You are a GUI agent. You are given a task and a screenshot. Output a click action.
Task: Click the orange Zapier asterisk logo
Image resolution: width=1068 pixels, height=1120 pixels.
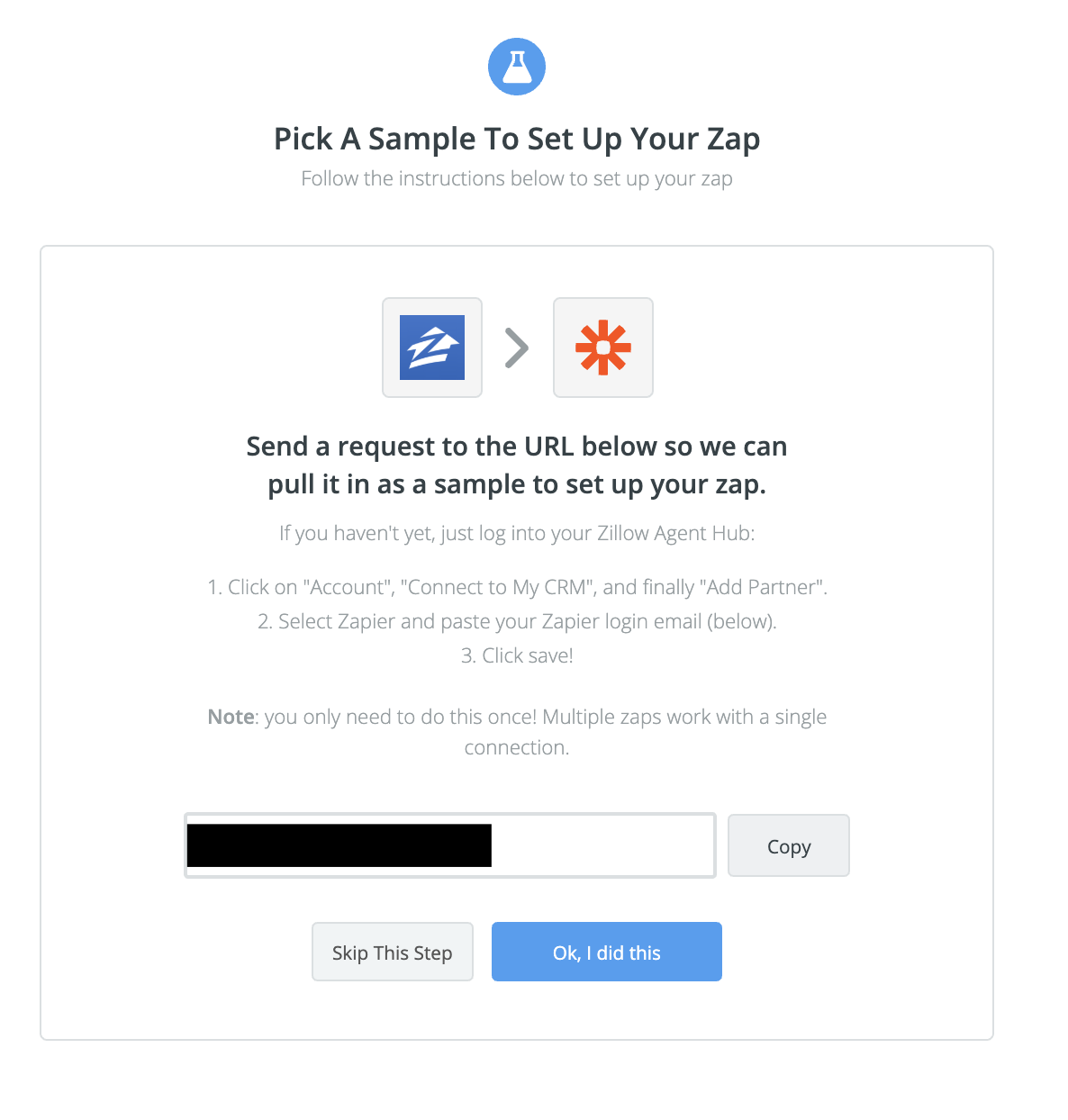(602, 348)
